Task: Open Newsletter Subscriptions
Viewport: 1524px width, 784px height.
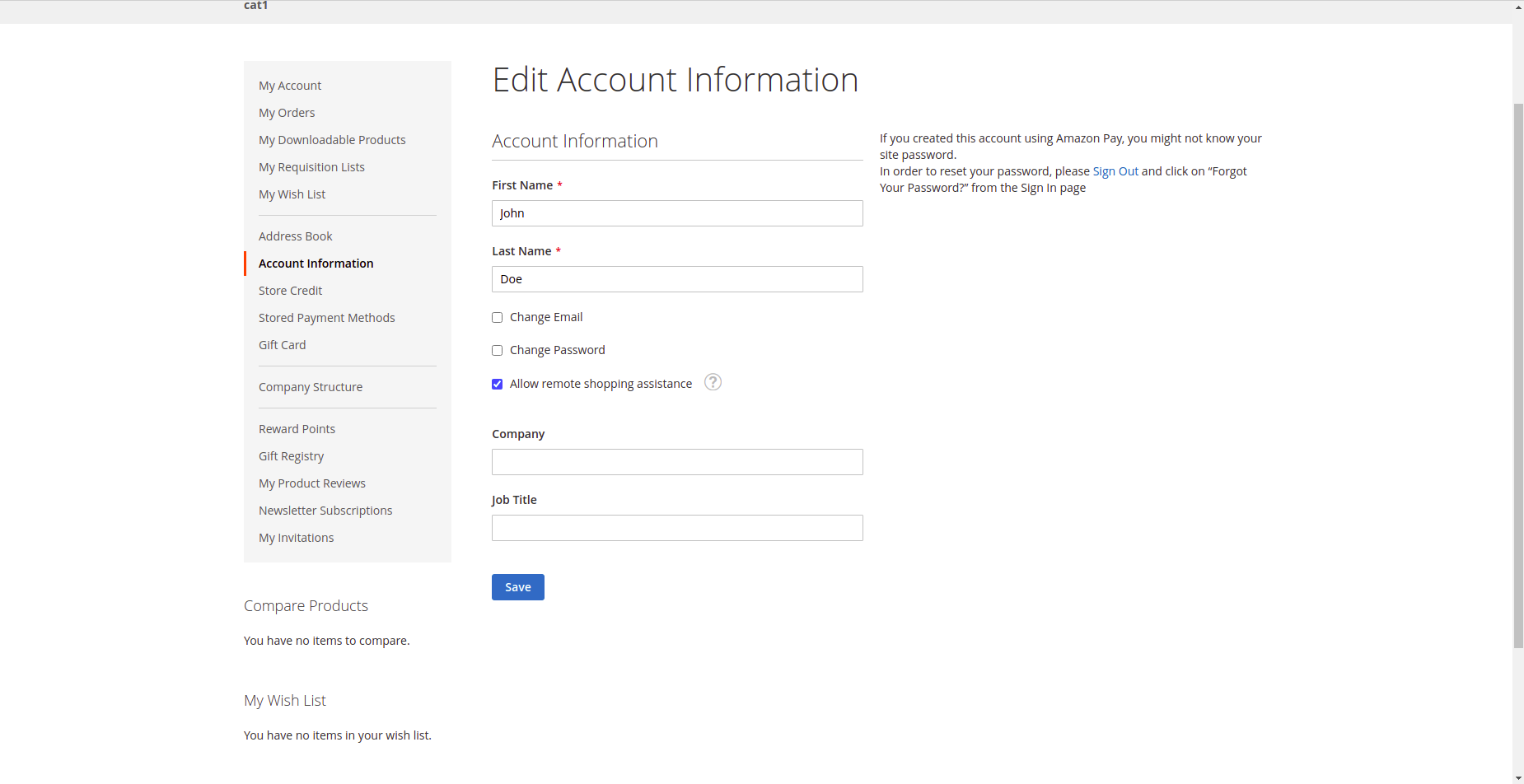Action: [x=325, y=511]
